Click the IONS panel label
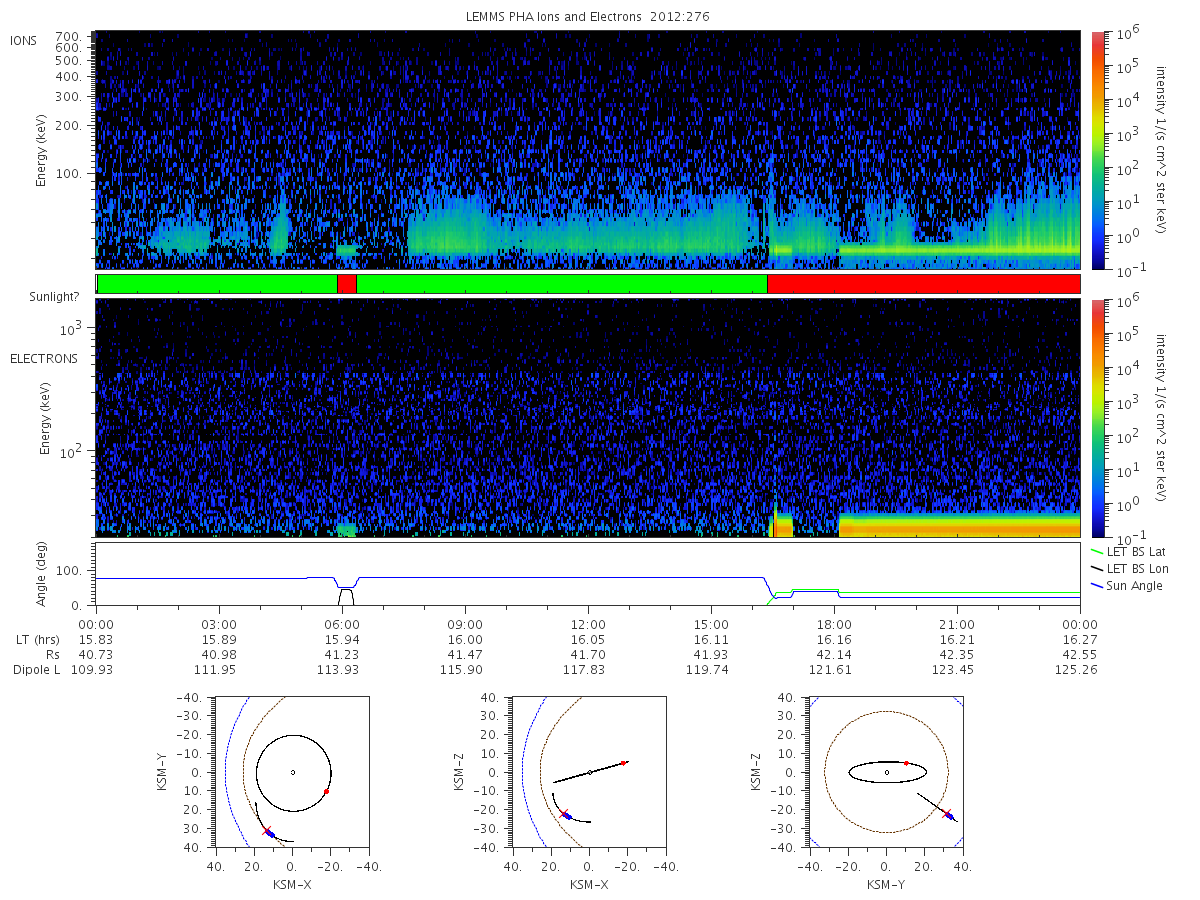Screen dimensions: 1200x900 coord(24,40)
